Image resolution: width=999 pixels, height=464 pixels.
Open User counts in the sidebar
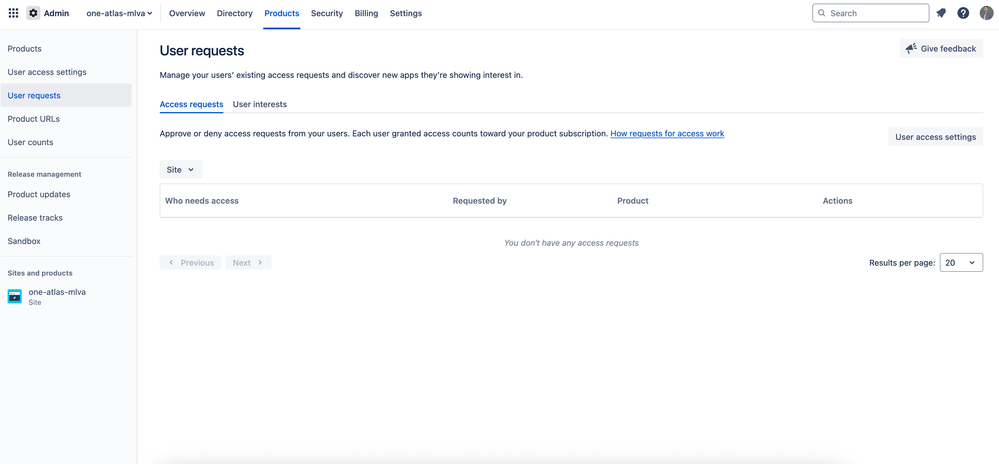[x=66, y=142]
